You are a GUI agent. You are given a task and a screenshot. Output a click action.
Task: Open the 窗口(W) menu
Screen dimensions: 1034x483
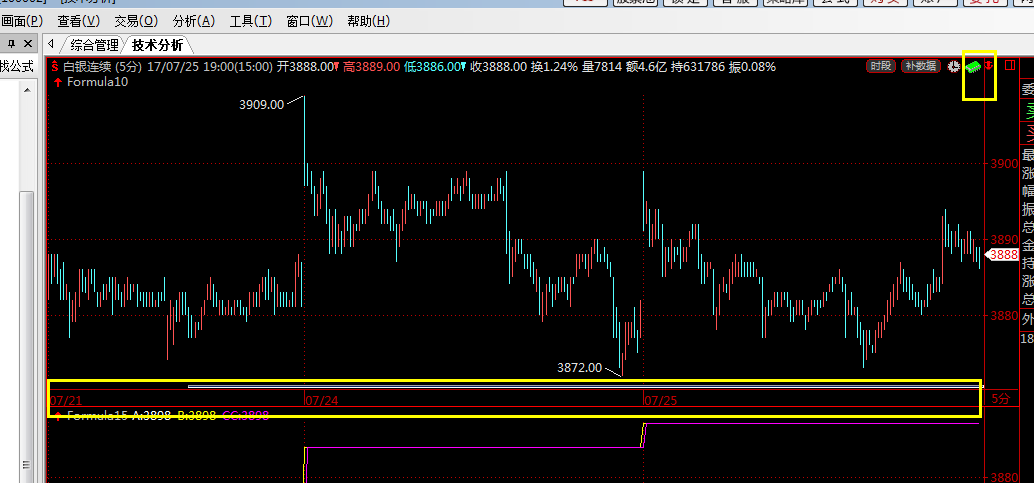[310, 21]
